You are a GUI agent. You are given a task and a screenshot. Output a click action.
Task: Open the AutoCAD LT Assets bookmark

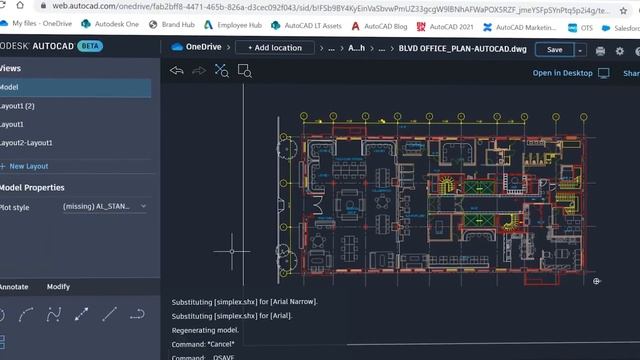click(x=306, y=26)
